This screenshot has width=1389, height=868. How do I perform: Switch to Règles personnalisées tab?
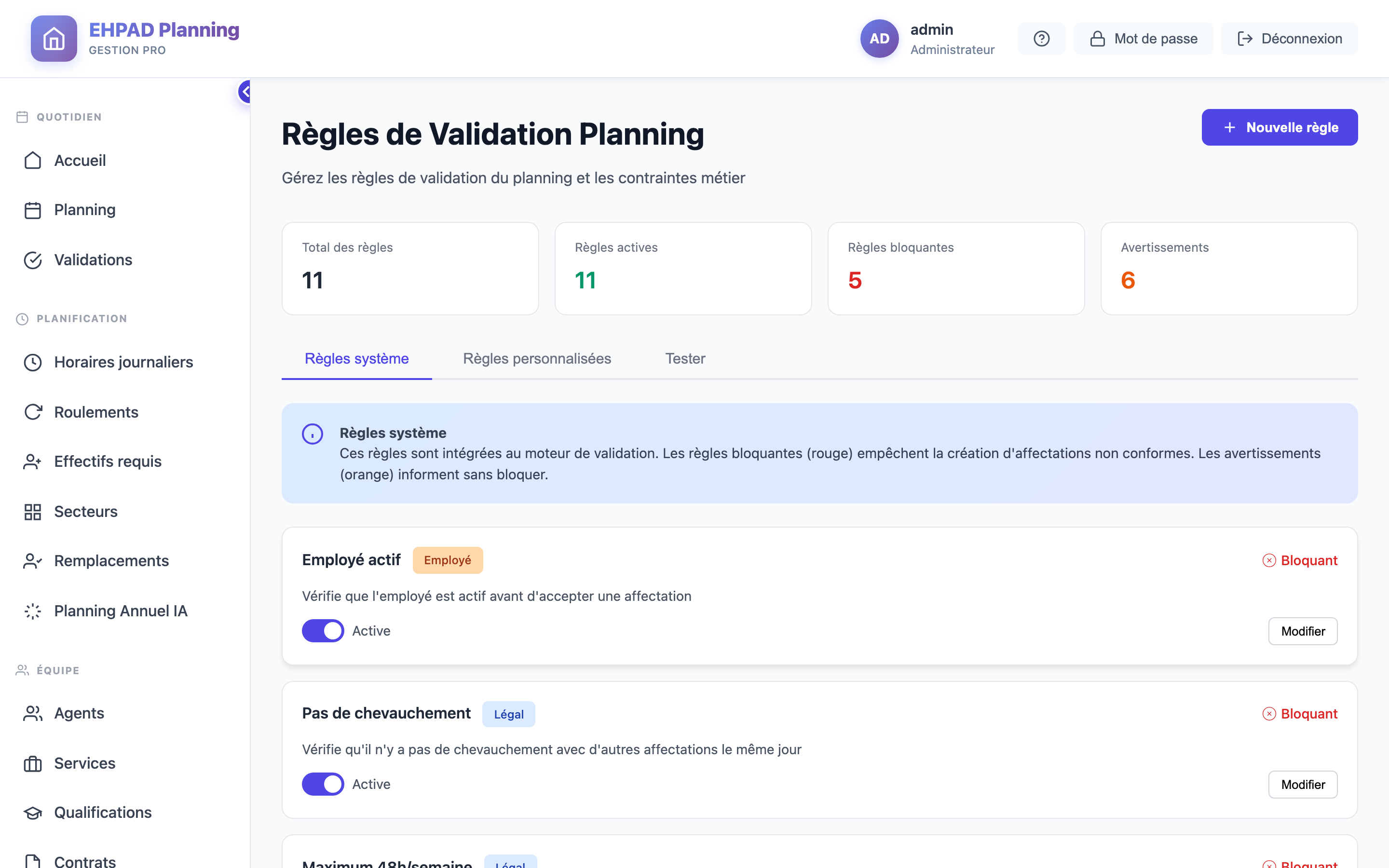click(x=537, y=359)
